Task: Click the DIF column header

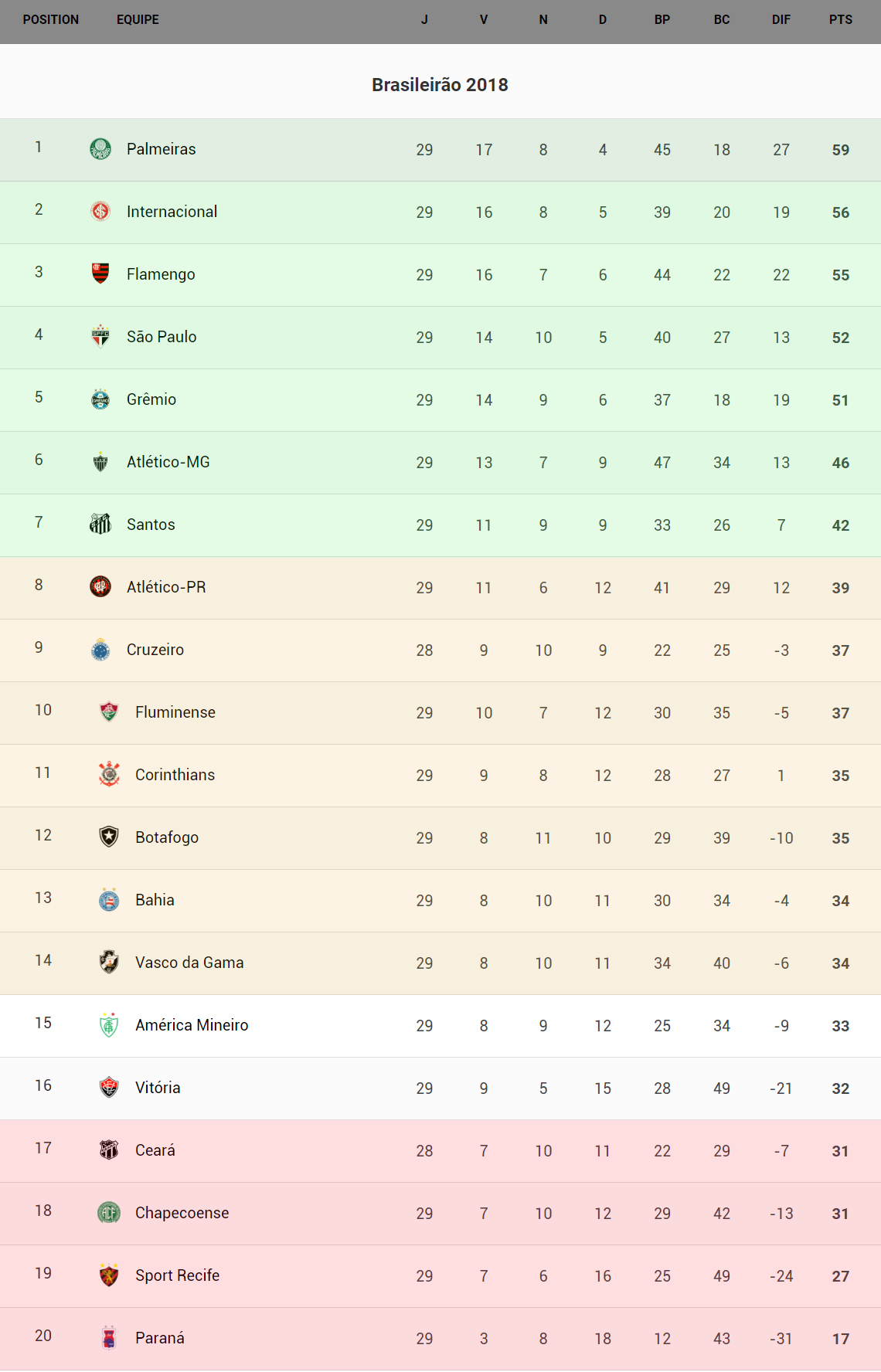Action: (x=781, y=20)
